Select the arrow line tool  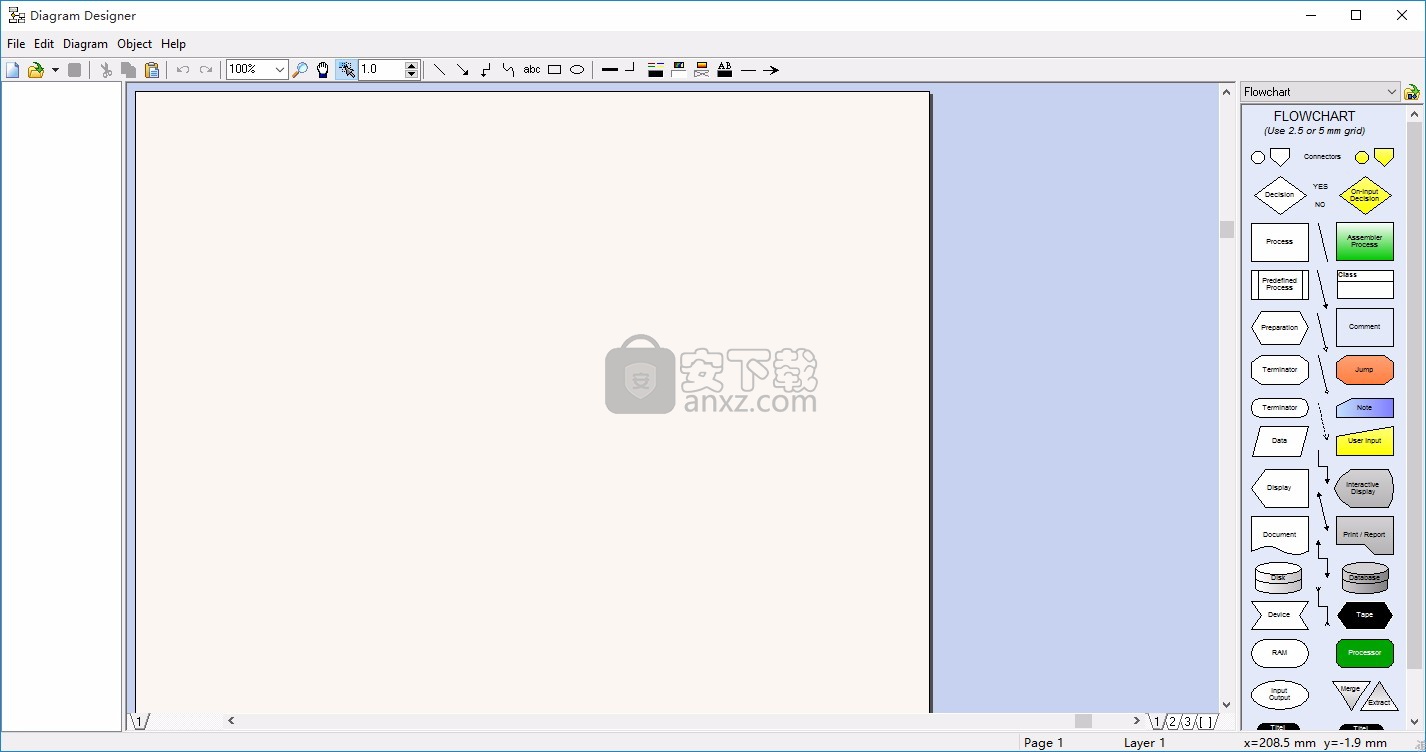(x=462, y=70)
